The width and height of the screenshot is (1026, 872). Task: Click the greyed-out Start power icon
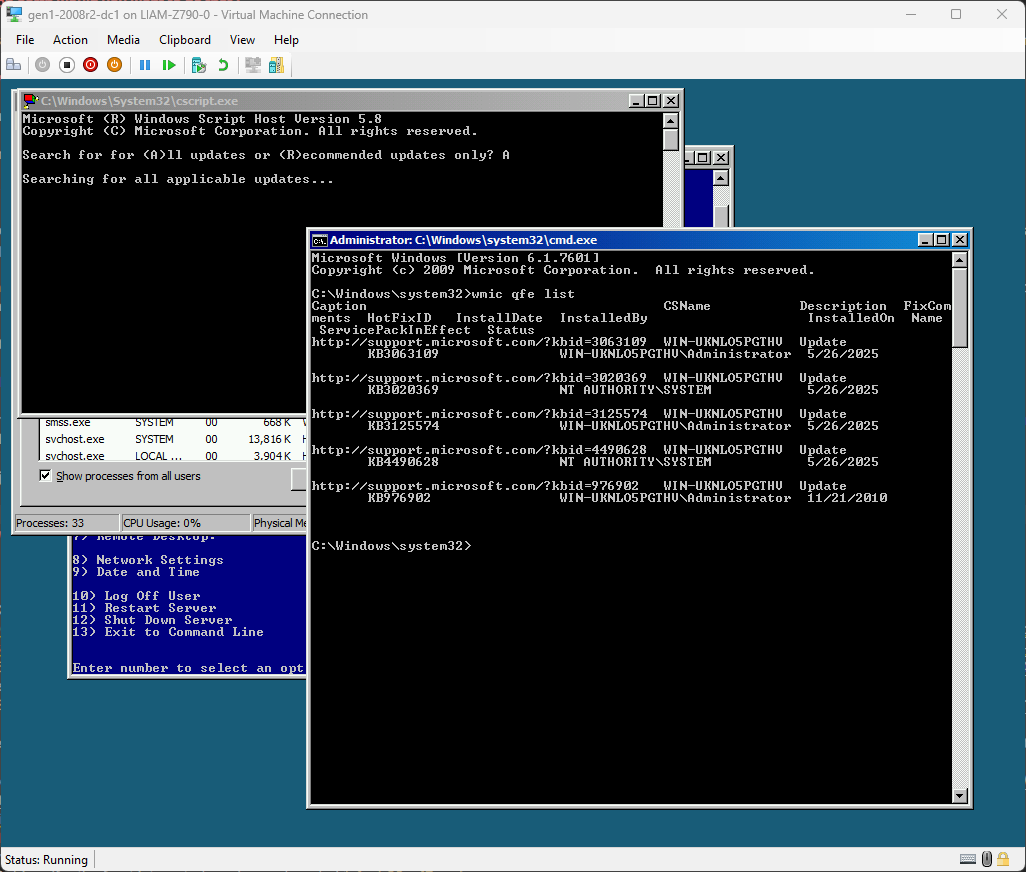click(43, 65)
